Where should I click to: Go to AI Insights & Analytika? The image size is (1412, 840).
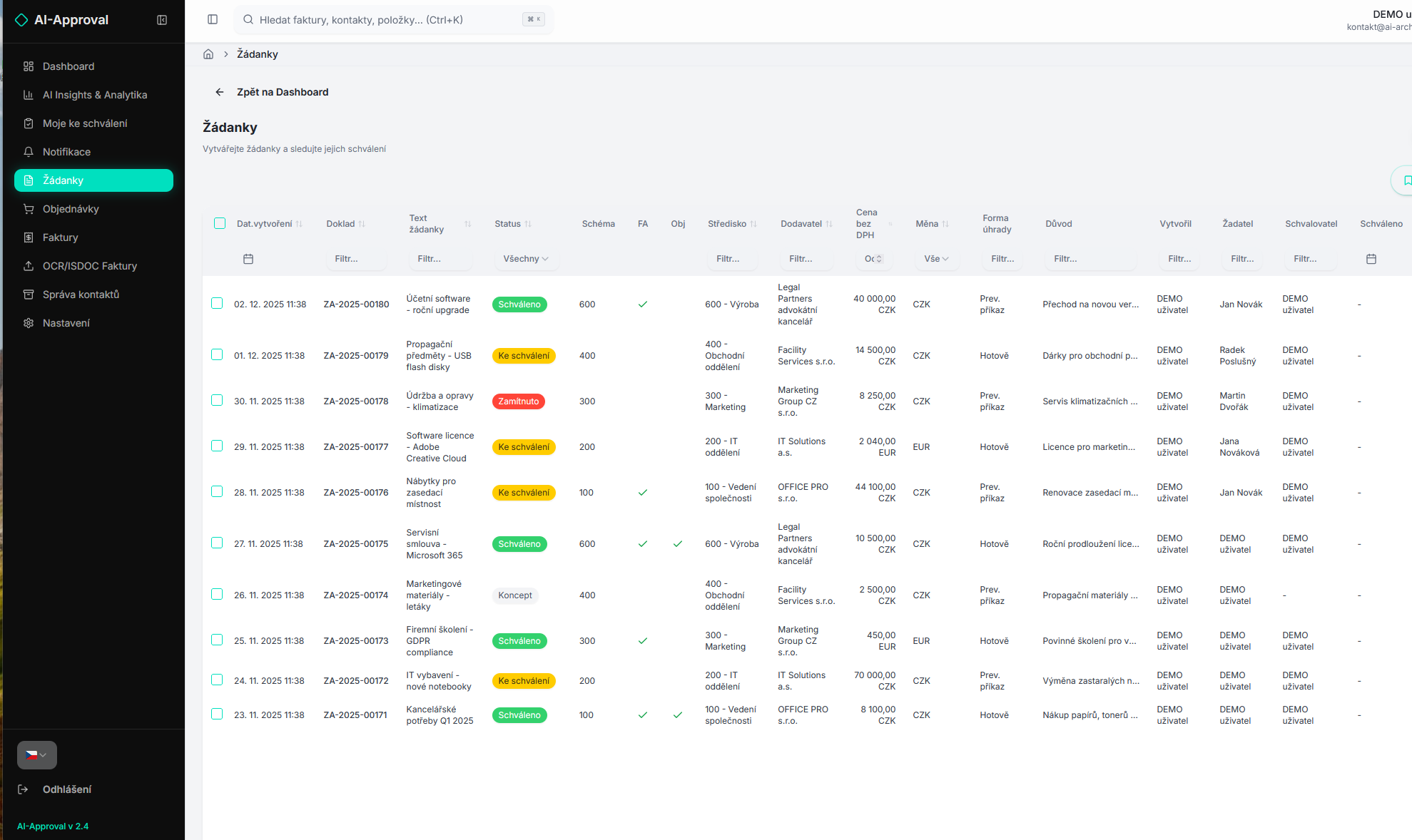click(x=95, y=95)
